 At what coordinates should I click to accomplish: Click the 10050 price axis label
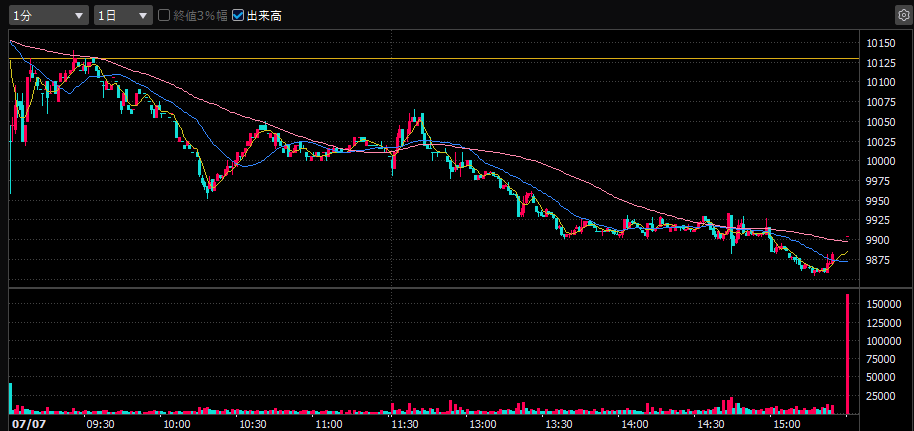pos(881,122)
